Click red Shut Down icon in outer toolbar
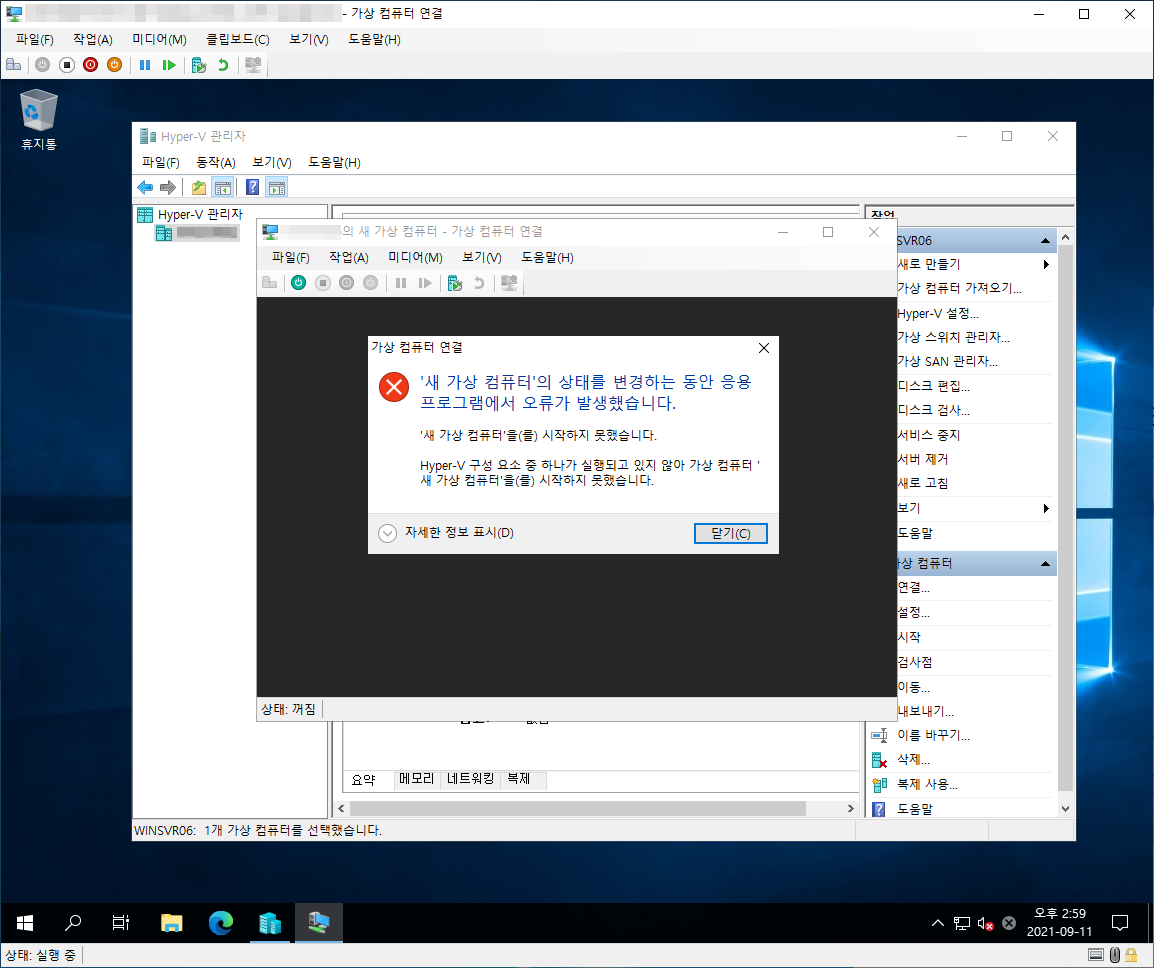1154x968 pixels. pos(91,65)
